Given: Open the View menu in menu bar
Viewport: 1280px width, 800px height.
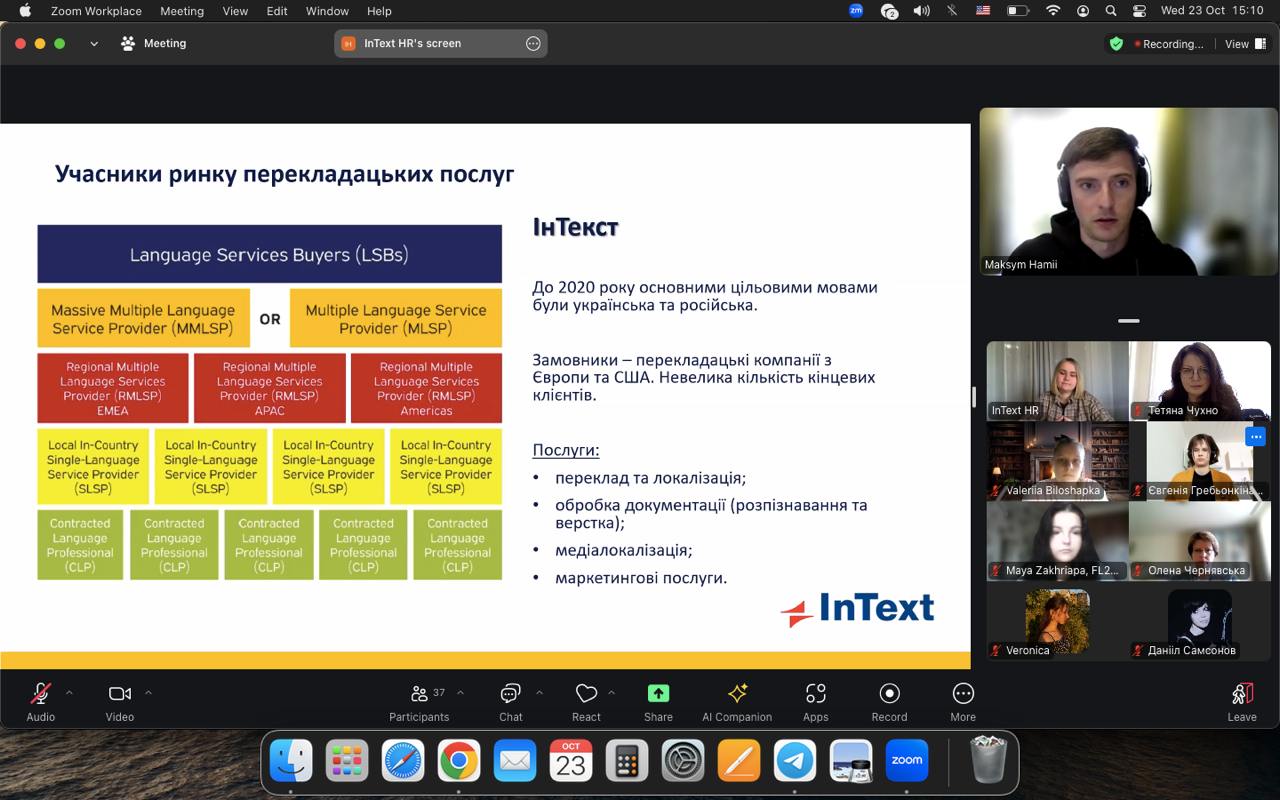Looking at the screenshot, I should tap(235, 11).
